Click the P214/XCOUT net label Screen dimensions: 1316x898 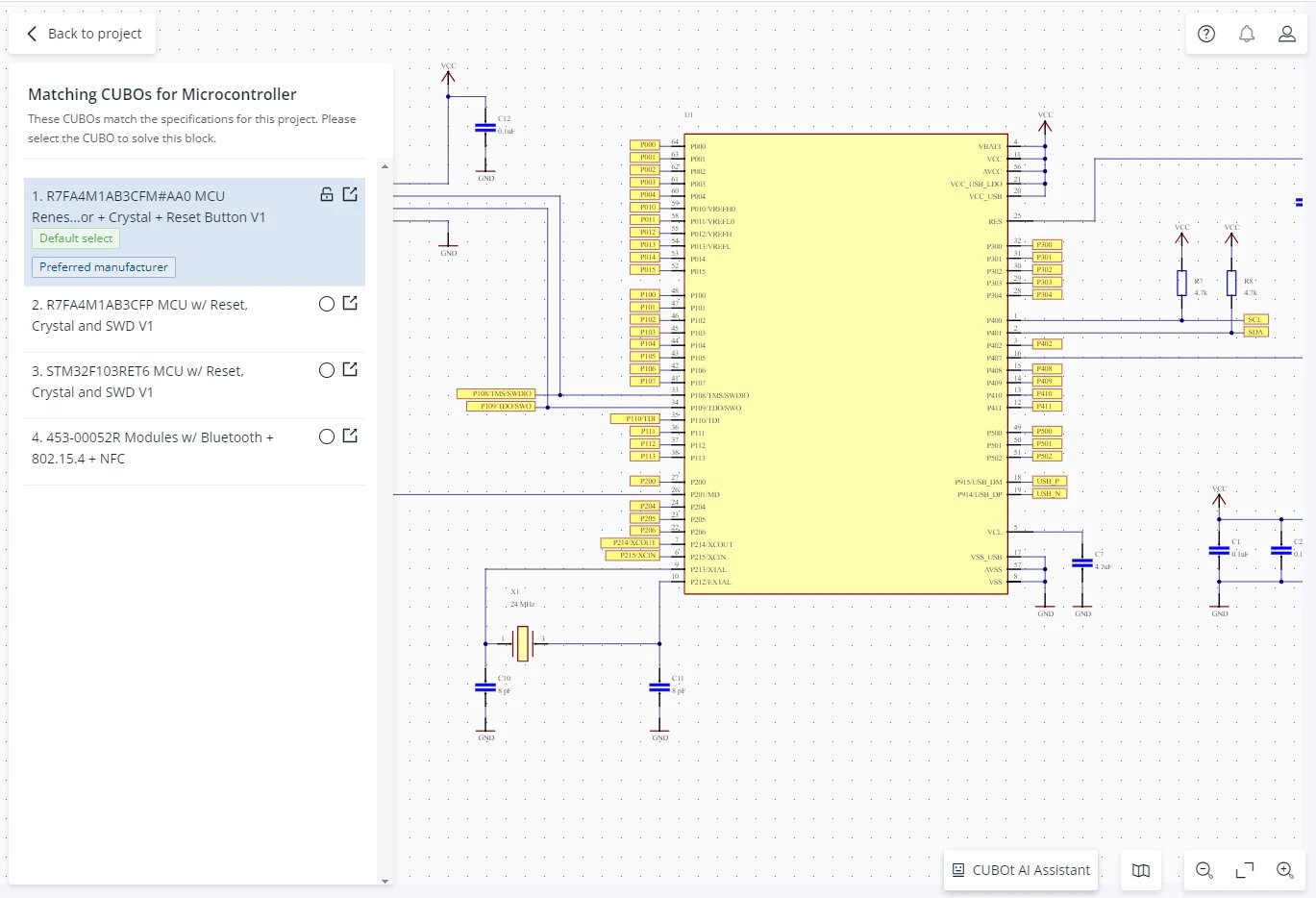(x=630, y=543)
